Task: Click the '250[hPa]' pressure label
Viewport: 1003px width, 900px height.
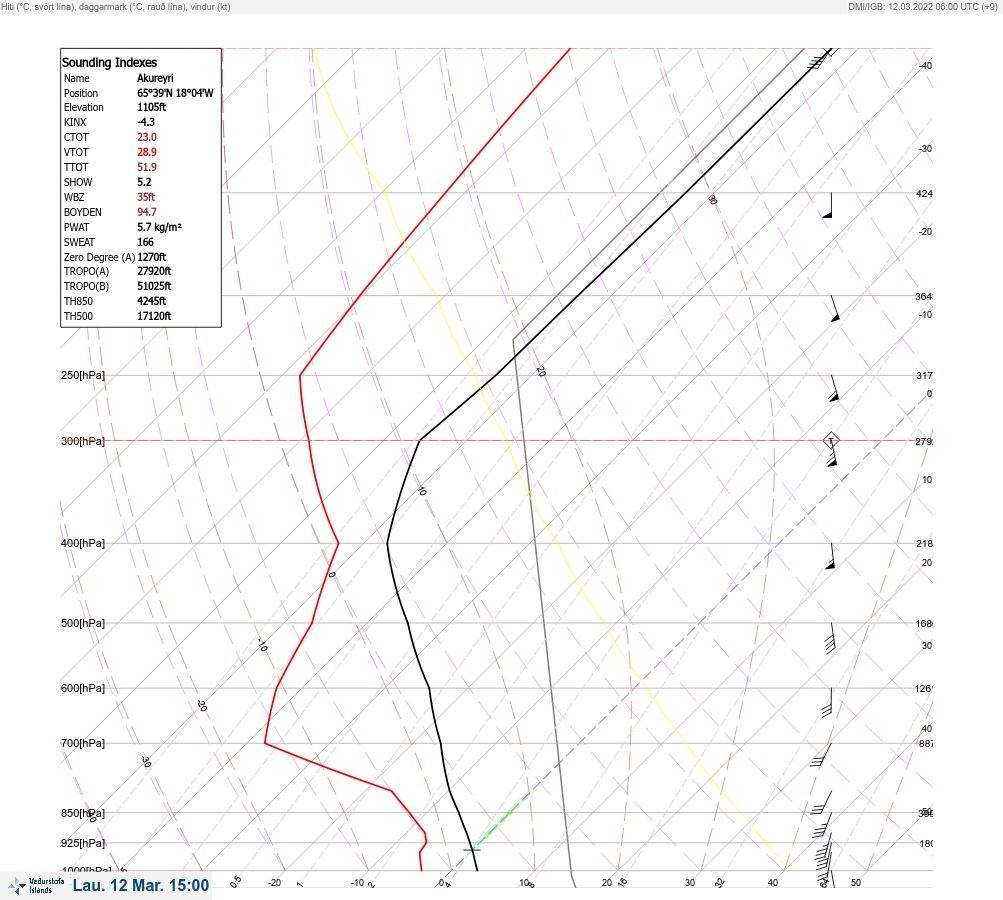Action: click(x=83, y=375)
